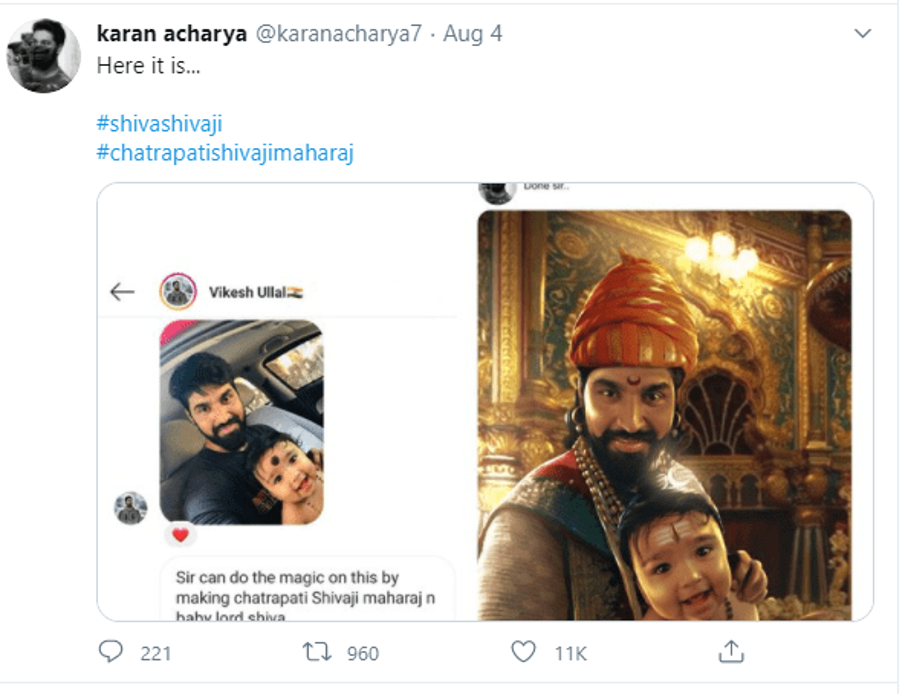The width and height of the screenshot is (908, 694).
Task: Open the Aug 4 tweet timestamp
Action: 472,33
